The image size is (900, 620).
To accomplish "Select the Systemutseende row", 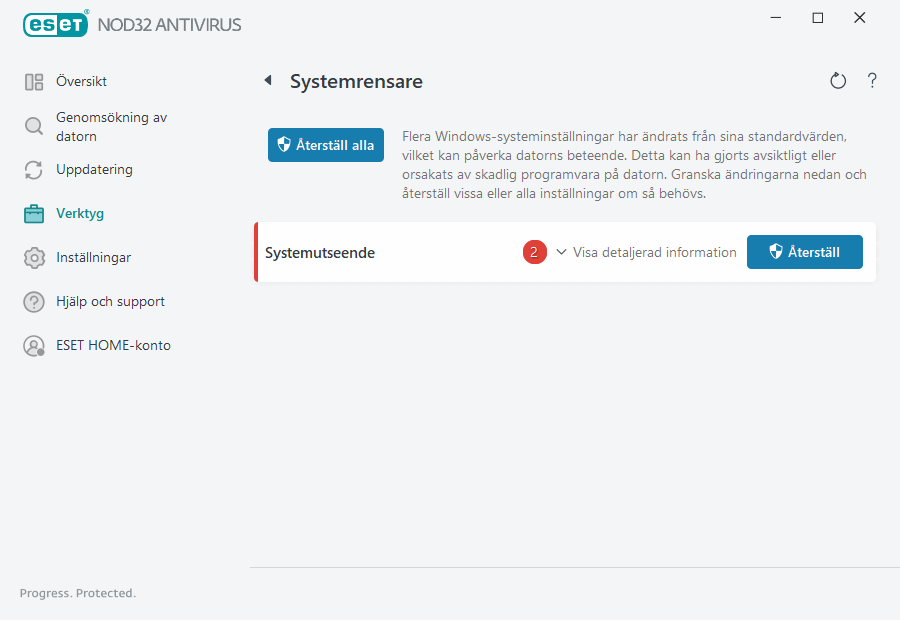I will (320, 254).
